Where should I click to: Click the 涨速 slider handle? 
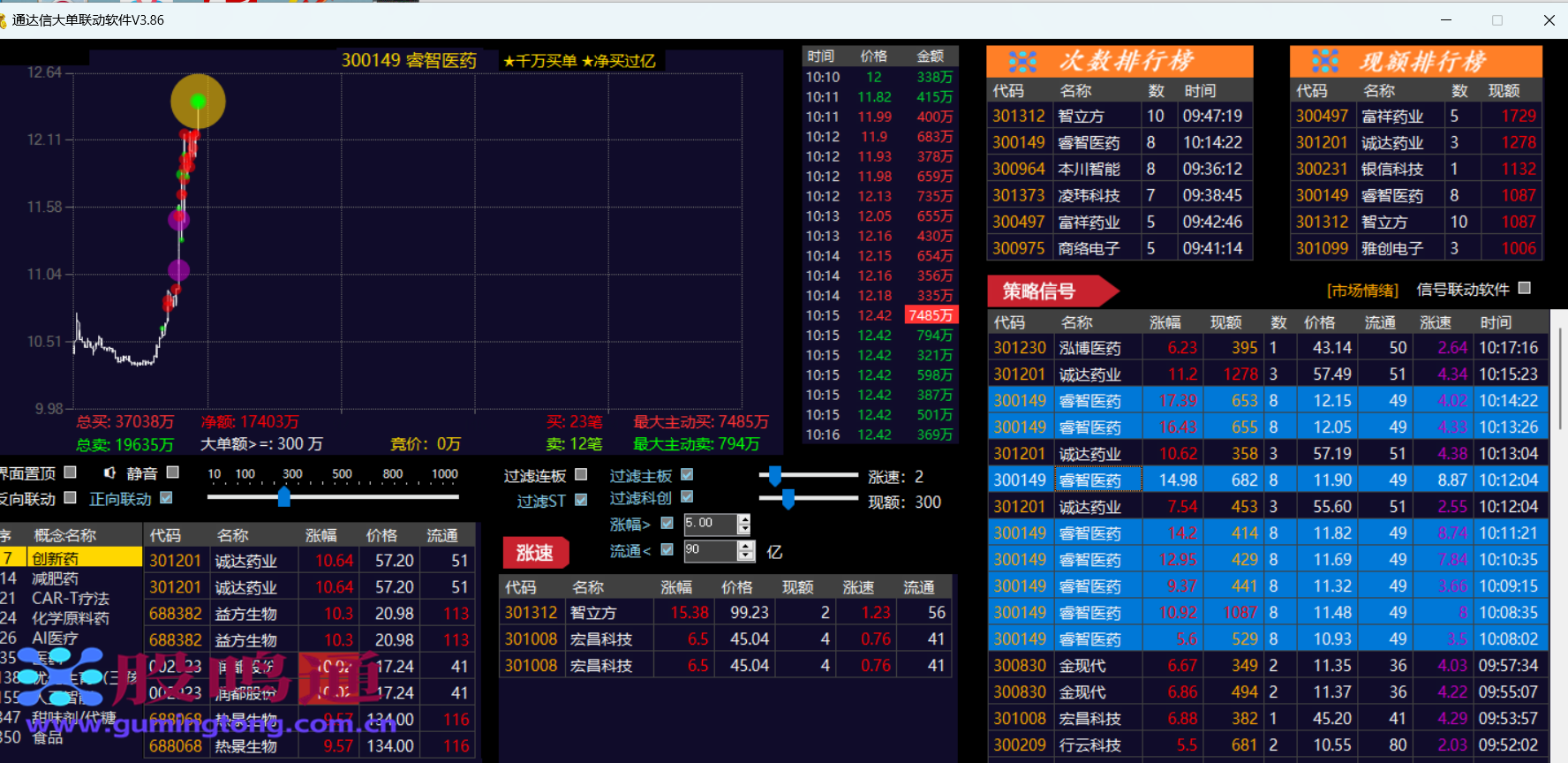point(774,476)
